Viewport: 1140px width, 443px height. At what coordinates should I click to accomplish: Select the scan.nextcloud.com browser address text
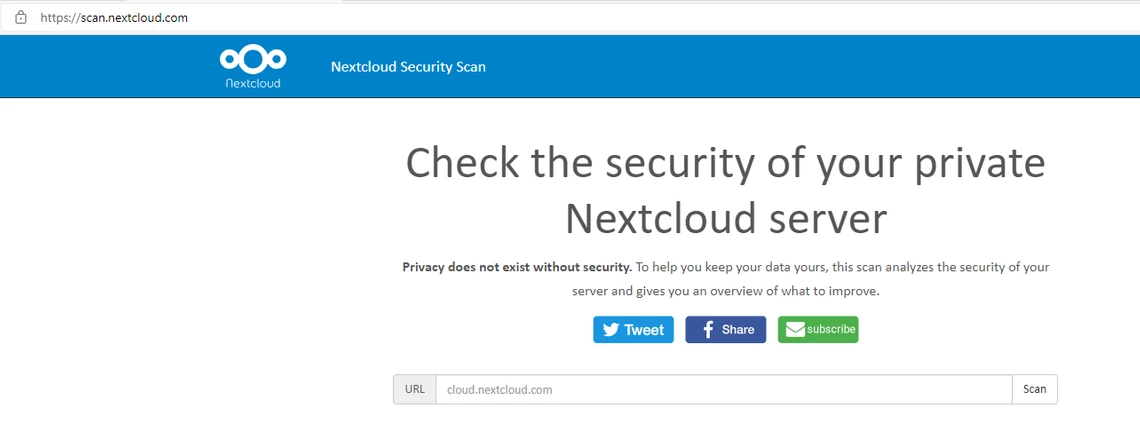point(114,18)
